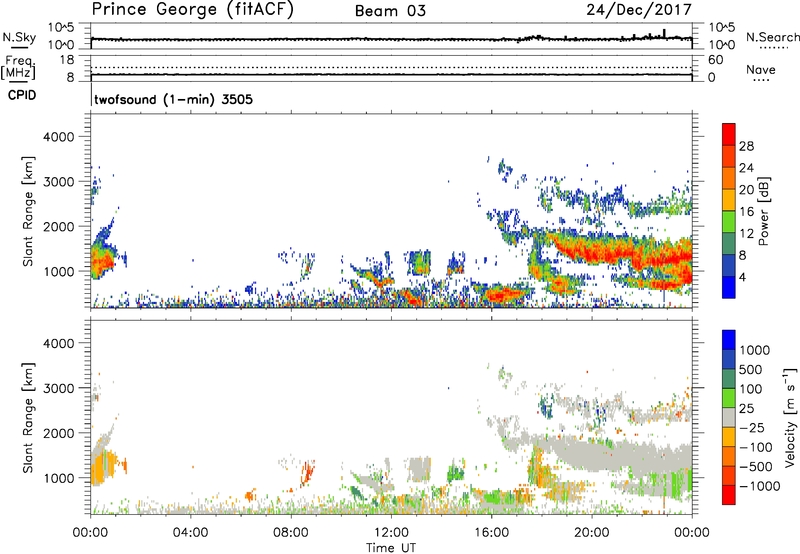Click the '-500' value on Velocity colorbar

tap(756, 467)
